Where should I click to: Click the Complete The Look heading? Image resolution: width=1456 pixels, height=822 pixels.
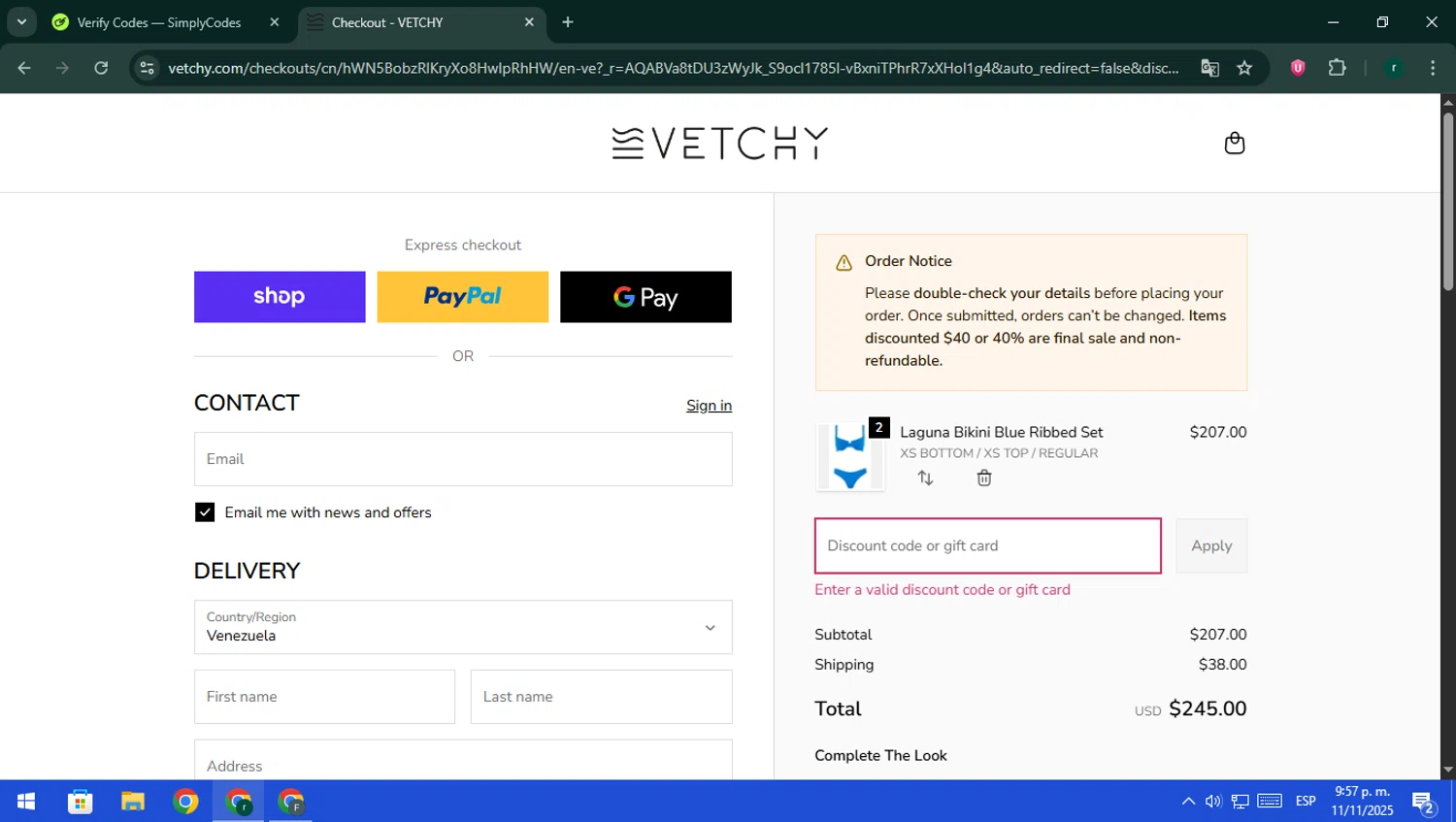pos(880,755)
